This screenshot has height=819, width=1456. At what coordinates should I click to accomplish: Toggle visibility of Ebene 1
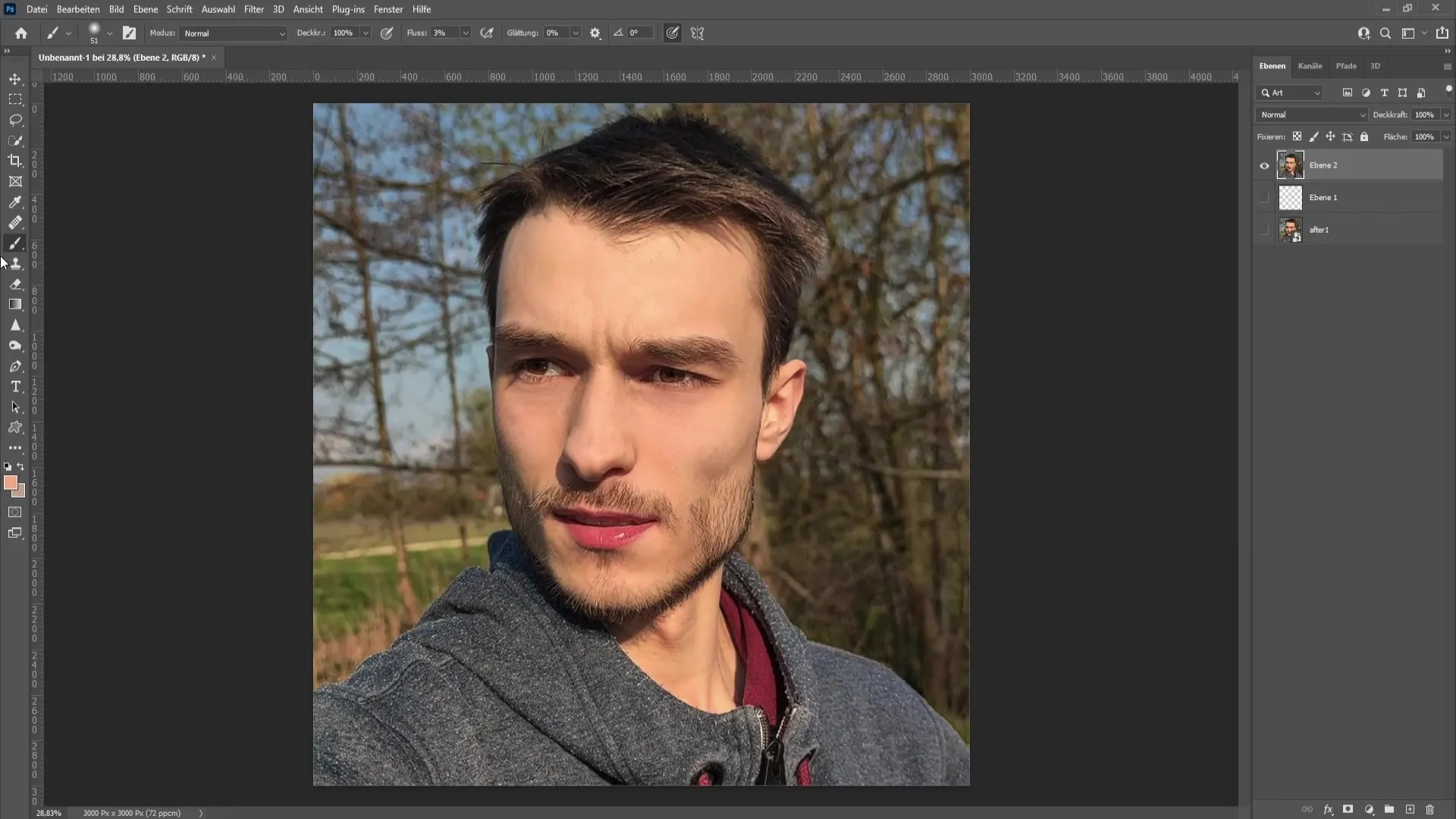(x=1263, y=197)
